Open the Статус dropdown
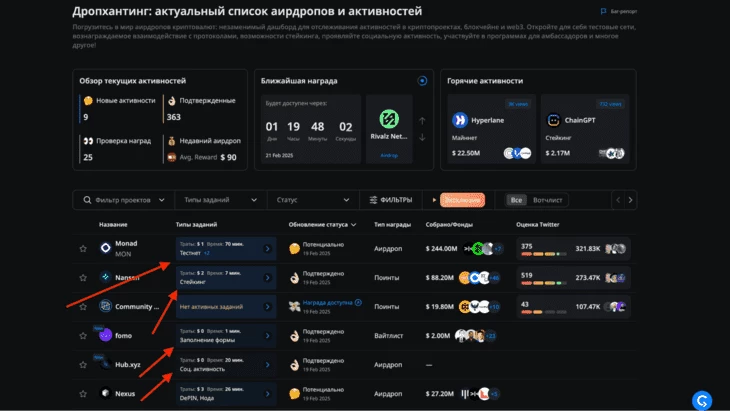 pos(313,200)
